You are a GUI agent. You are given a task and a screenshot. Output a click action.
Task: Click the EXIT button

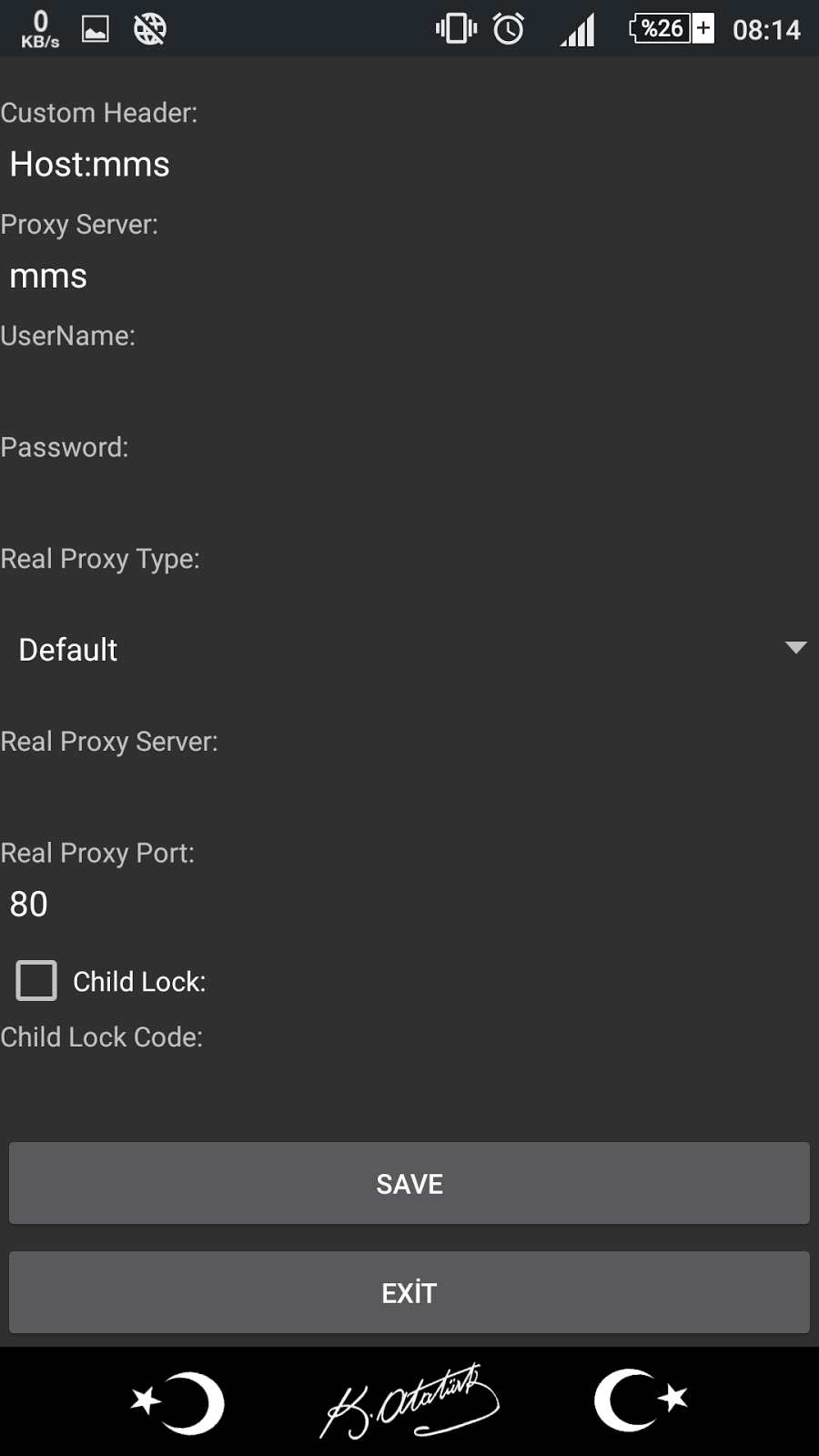(x=409, y=1292)
